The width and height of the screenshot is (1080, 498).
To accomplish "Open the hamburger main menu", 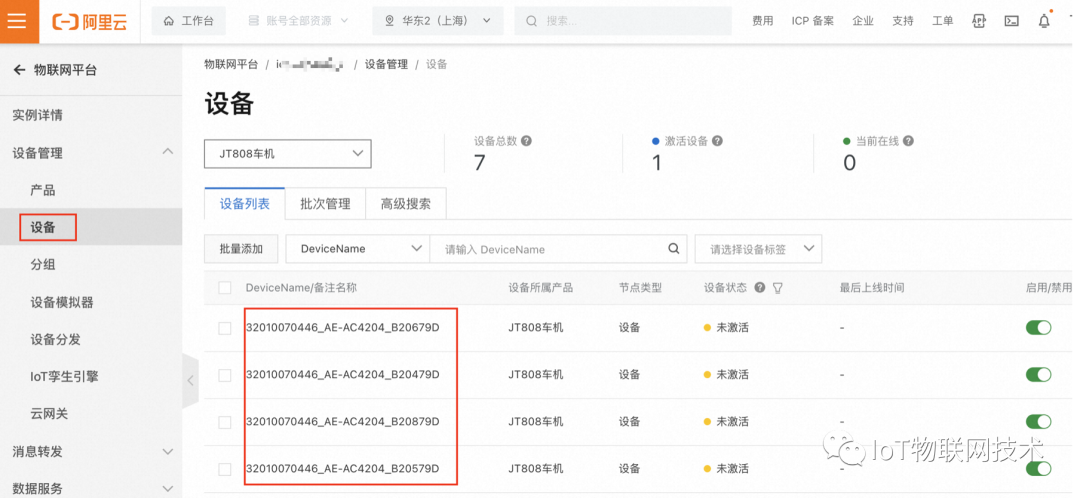I will point(15,21).
